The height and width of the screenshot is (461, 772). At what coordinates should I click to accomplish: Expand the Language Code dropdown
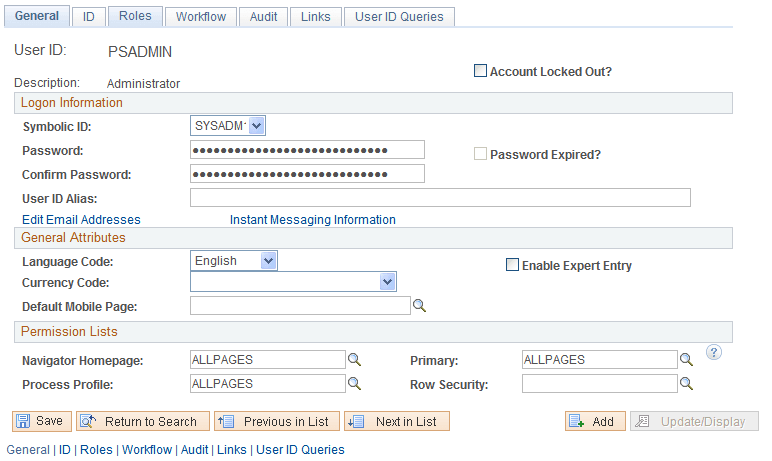coord(267,261)
